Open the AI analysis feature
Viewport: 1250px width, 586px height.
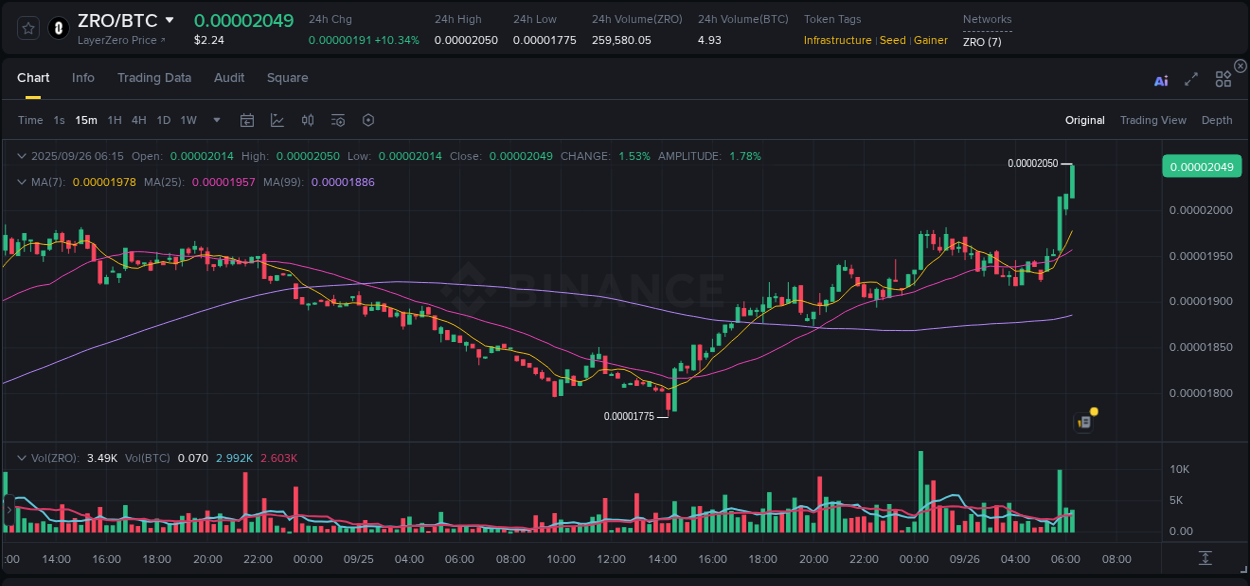pos(1160,79)
